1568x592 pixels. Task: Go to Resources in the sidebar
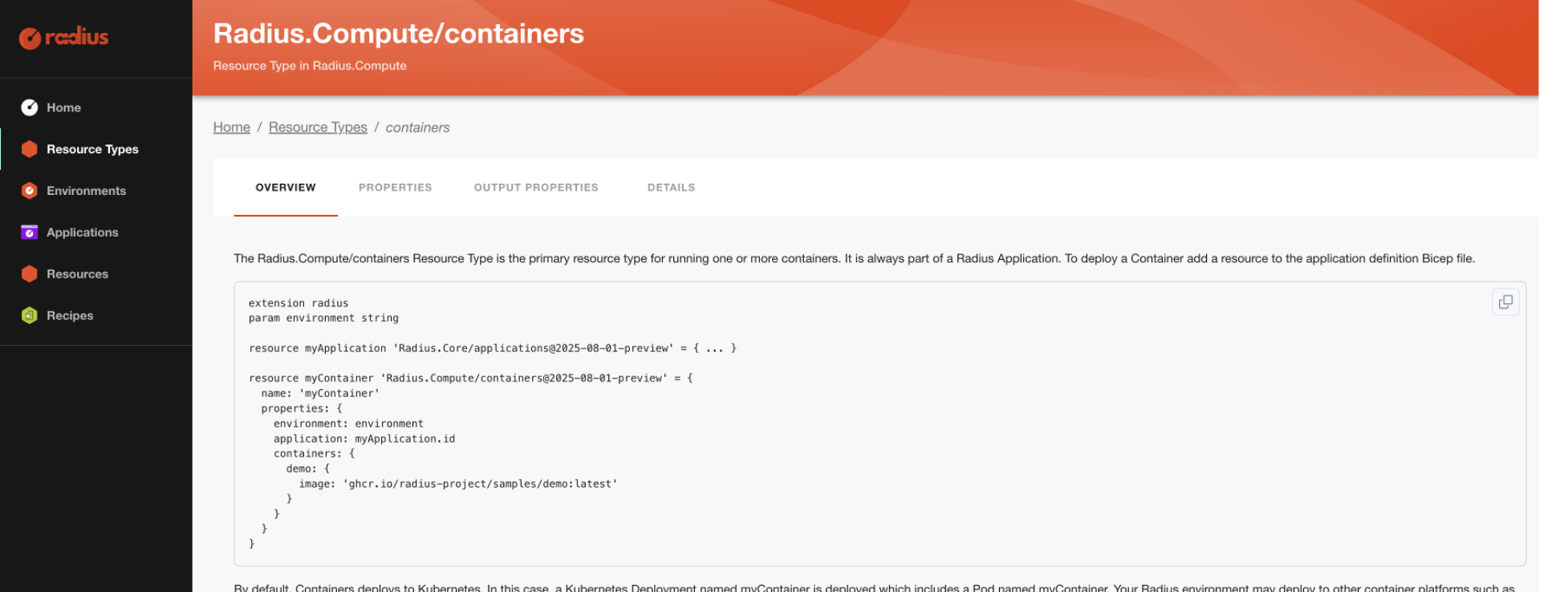coord(77,274)
